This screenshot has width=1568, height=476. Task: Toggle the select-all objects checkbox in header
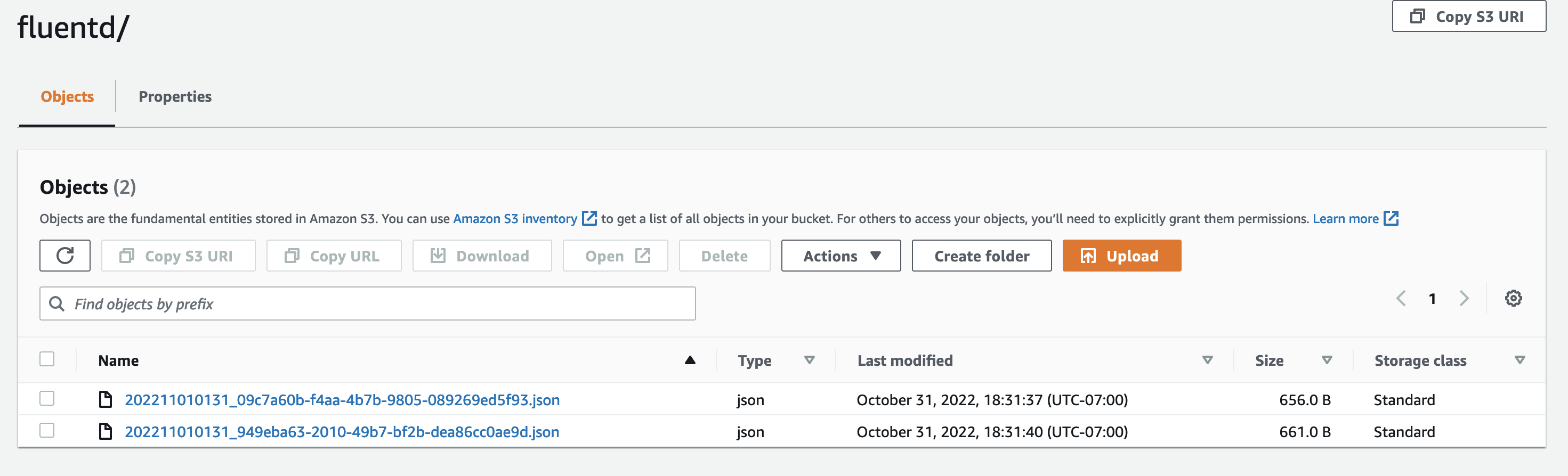[47, 359]
